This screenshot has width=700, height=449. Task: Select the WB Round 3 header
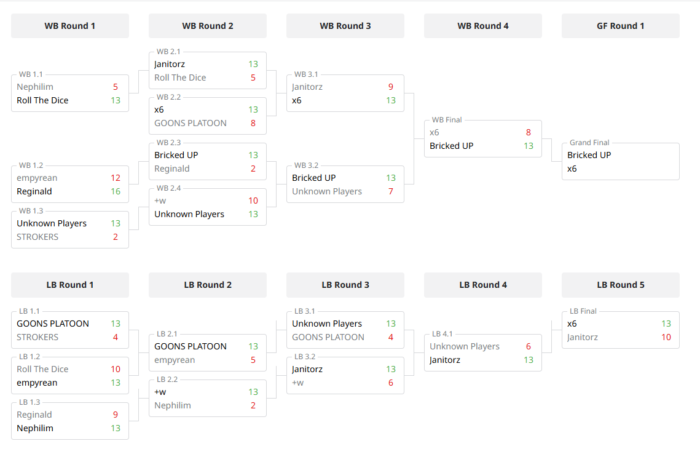pos(345,26)
